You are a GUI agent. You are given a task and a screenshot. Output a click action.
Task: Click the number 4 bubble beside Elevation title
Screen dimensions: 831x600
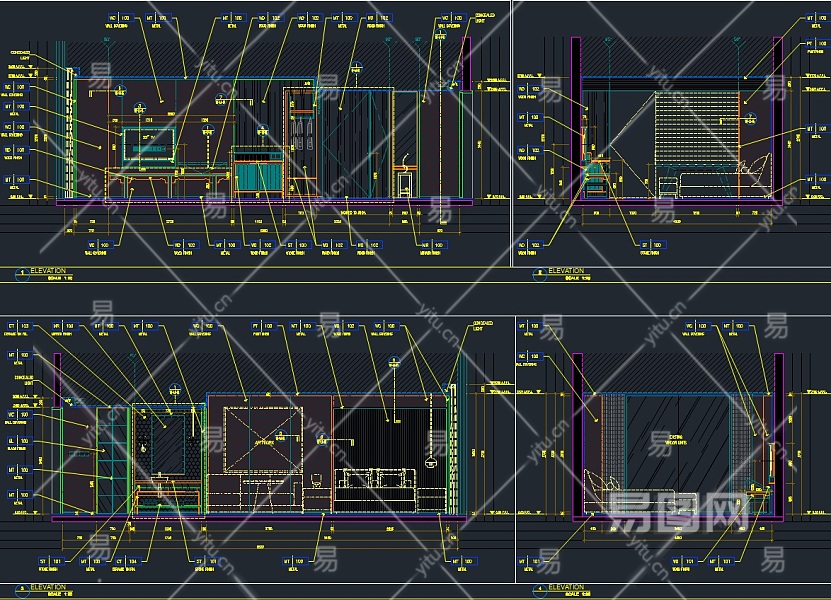[540, 590]
